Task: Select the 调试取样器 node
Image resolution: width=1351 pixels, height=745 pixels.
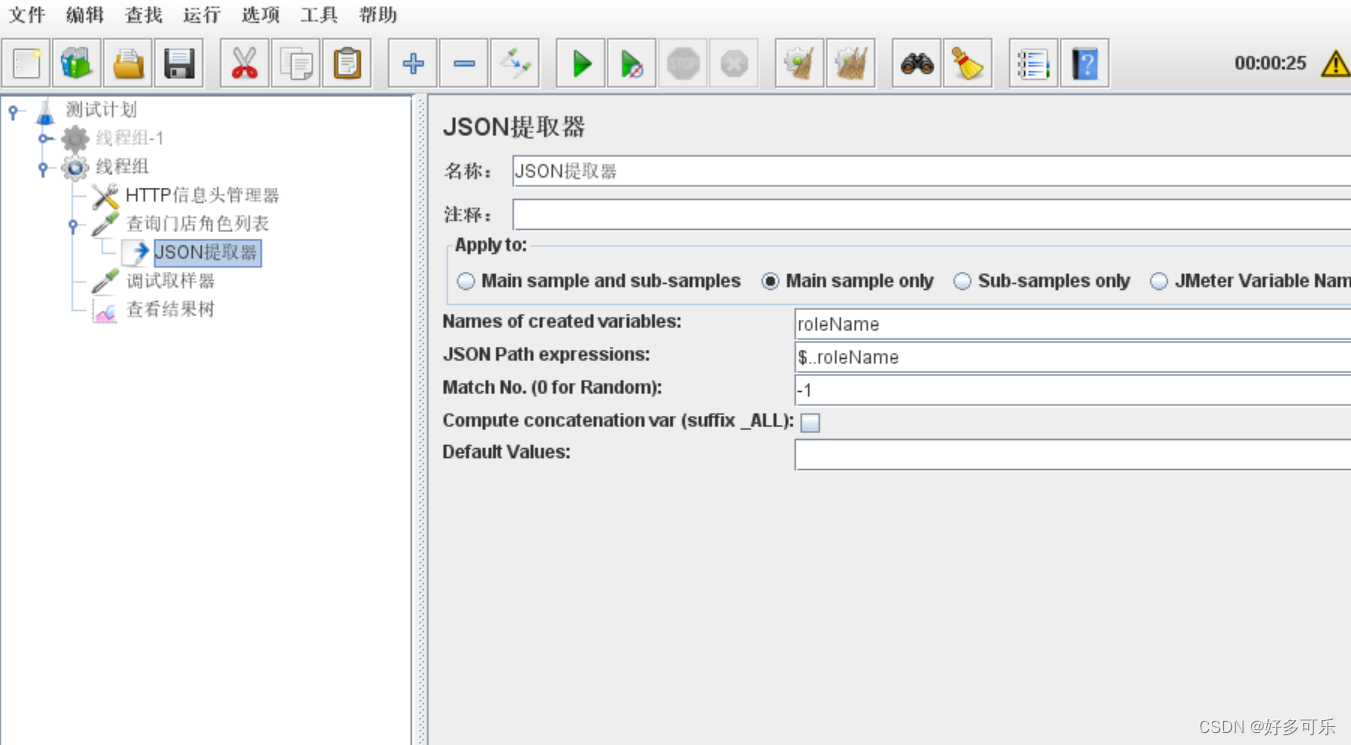Action: [170, 281]
